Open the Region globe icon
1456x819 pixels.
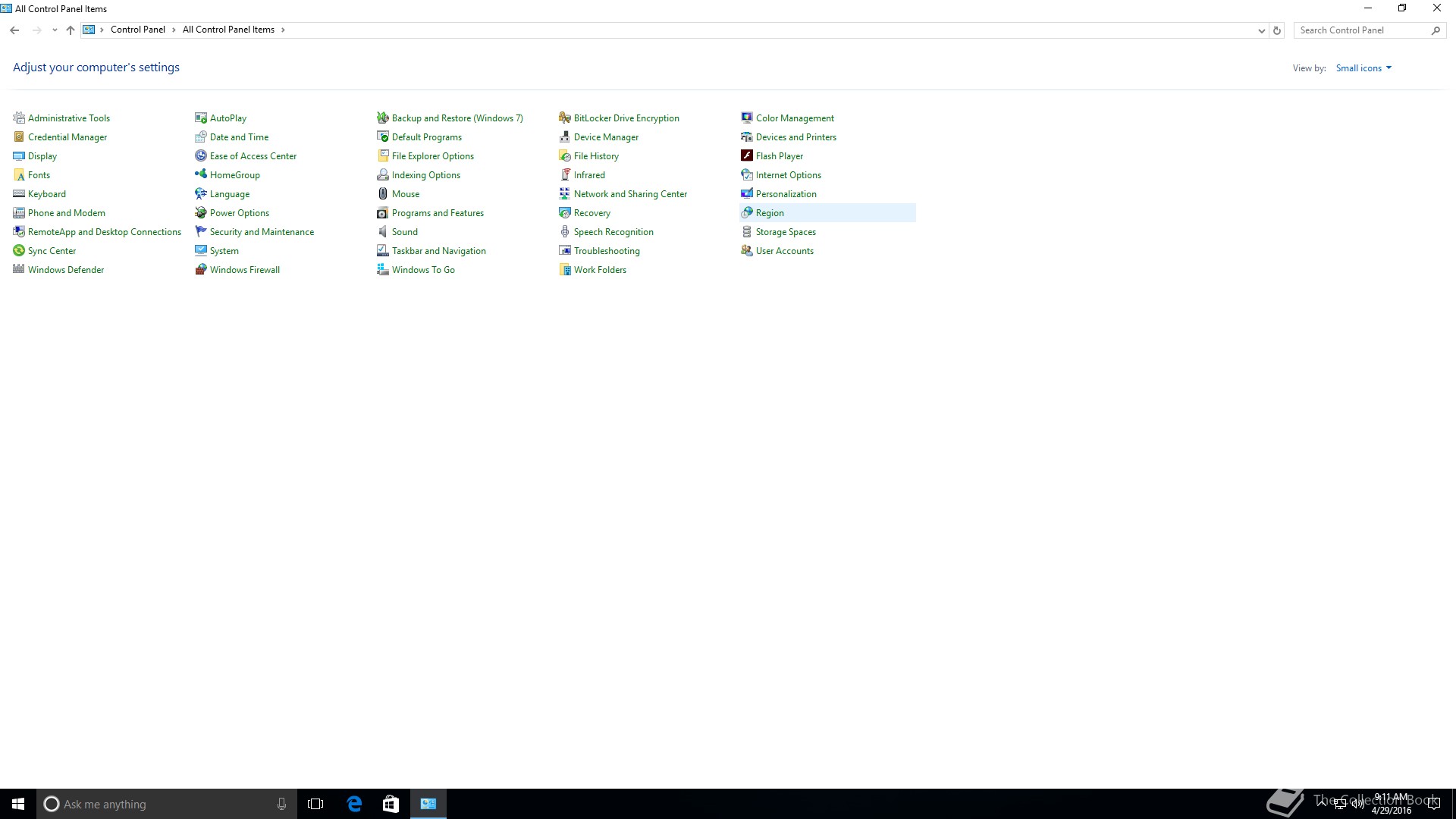747,212
